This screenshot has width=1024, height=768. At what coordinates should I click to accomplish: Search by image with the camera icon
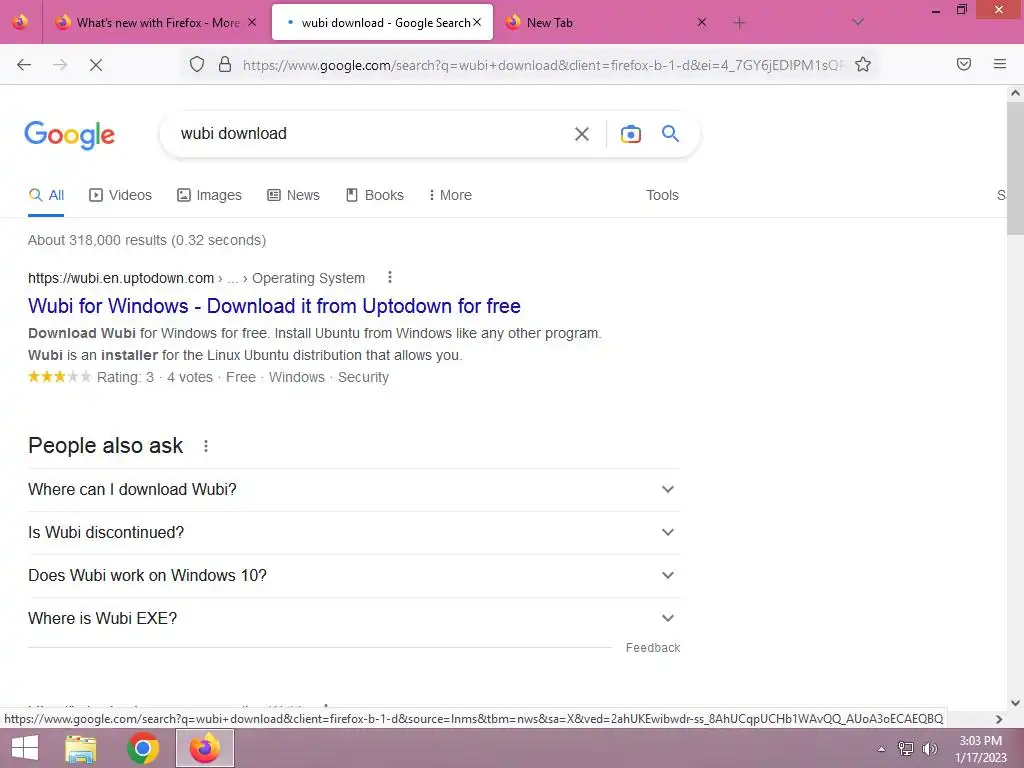click(630, 134)
